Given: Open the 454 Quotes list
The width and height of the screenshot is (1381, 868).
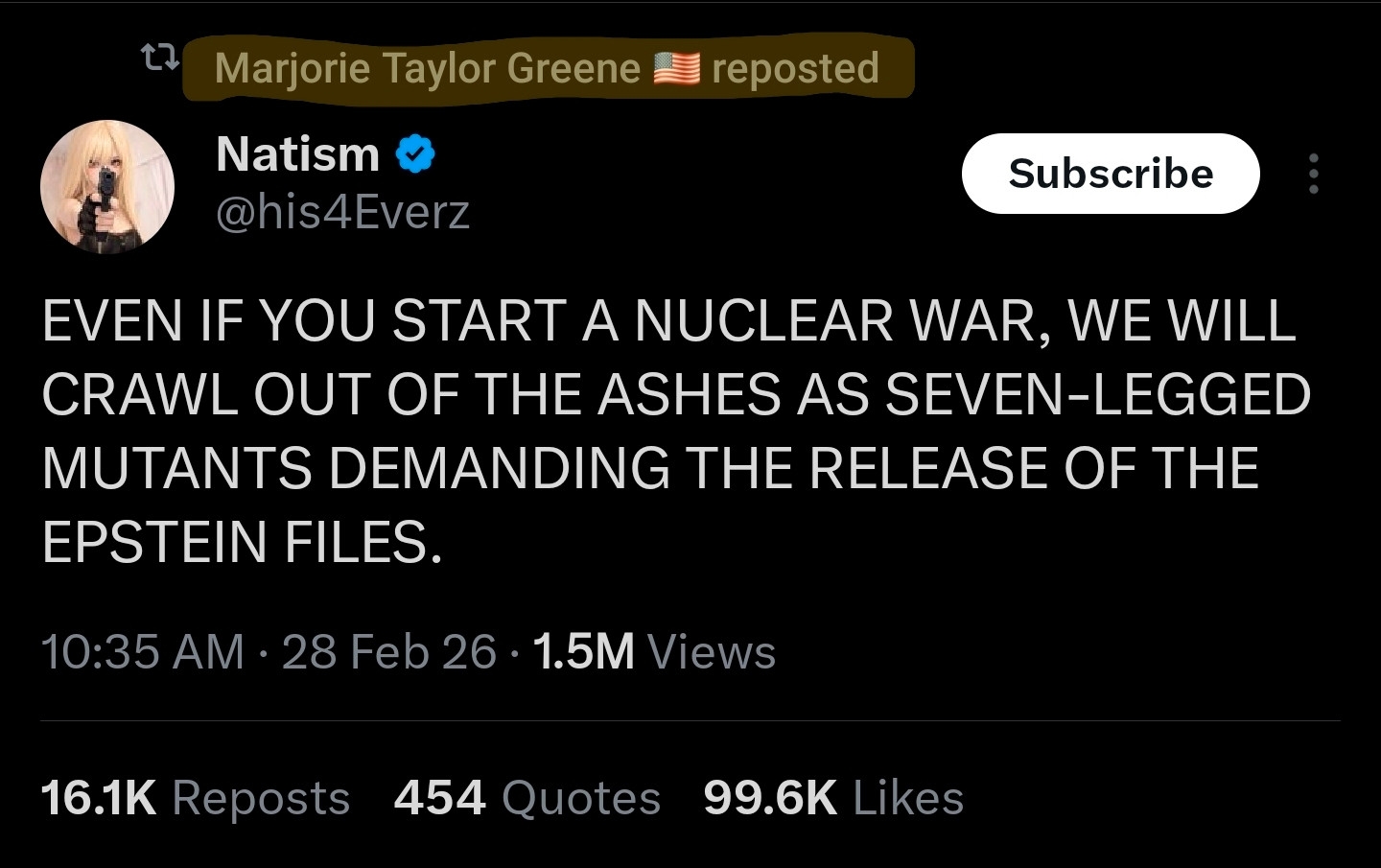Looking at the screenshot, I should point(527,798).
